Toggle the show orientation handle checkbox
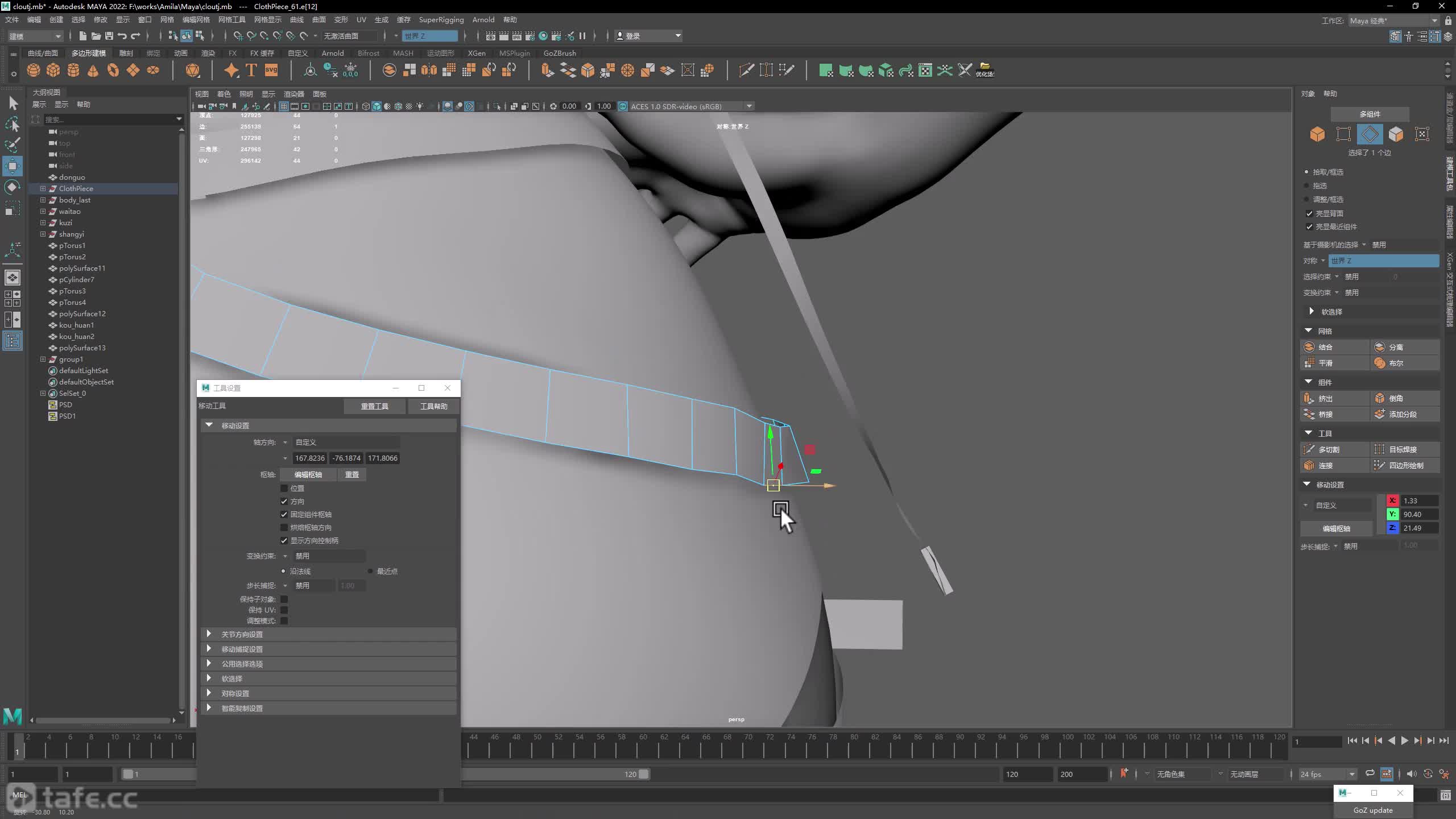1456x819 pixels. tap(284, 540)
